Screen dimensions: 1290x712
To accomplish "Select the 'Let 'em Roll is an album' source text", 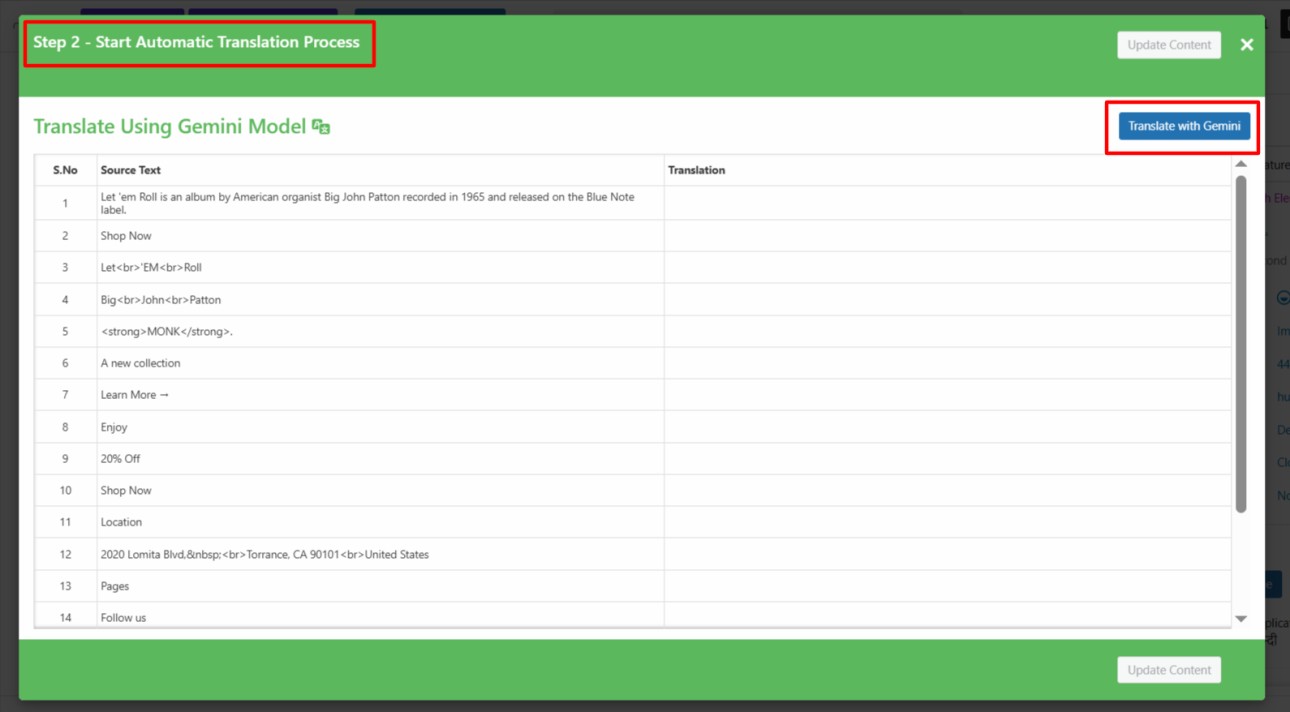I will click(367, 203).
